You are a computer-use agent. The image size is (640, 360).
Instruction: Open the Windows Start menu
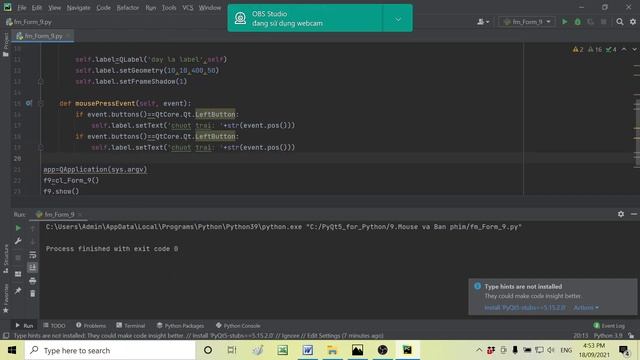tap(12, 350)
